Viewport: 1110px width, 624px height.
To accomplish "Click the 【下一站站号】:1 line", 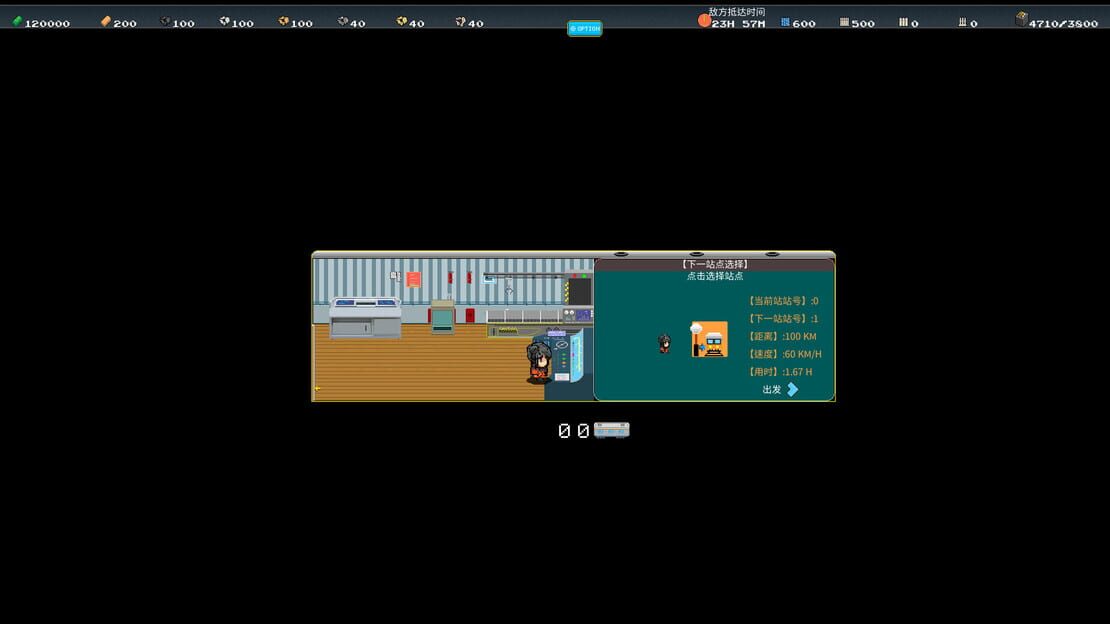I will pyautogui.click(x=782, y=319).
